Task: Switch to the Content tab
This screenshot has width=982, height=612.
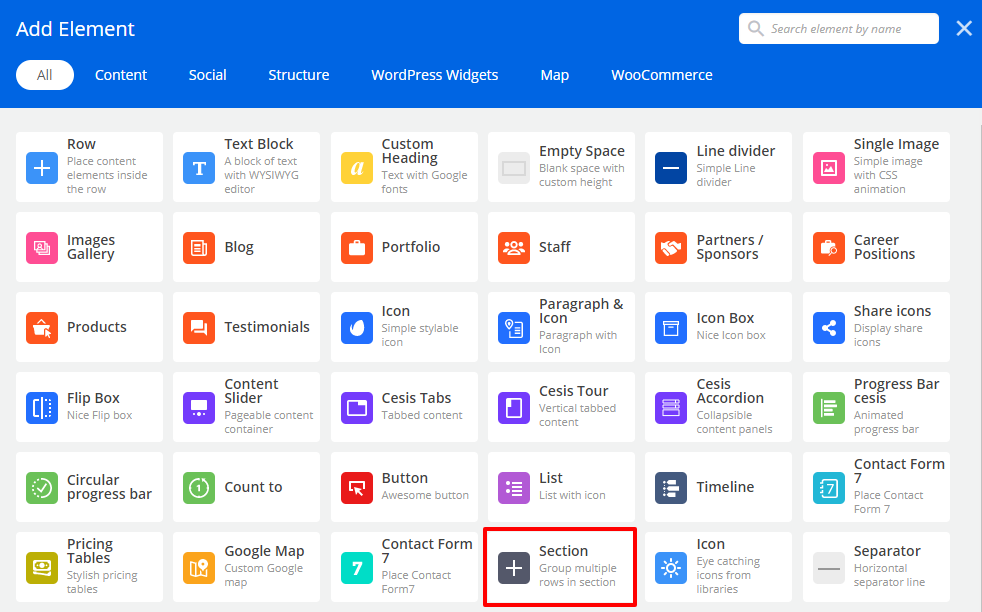Action: (121, 75)
